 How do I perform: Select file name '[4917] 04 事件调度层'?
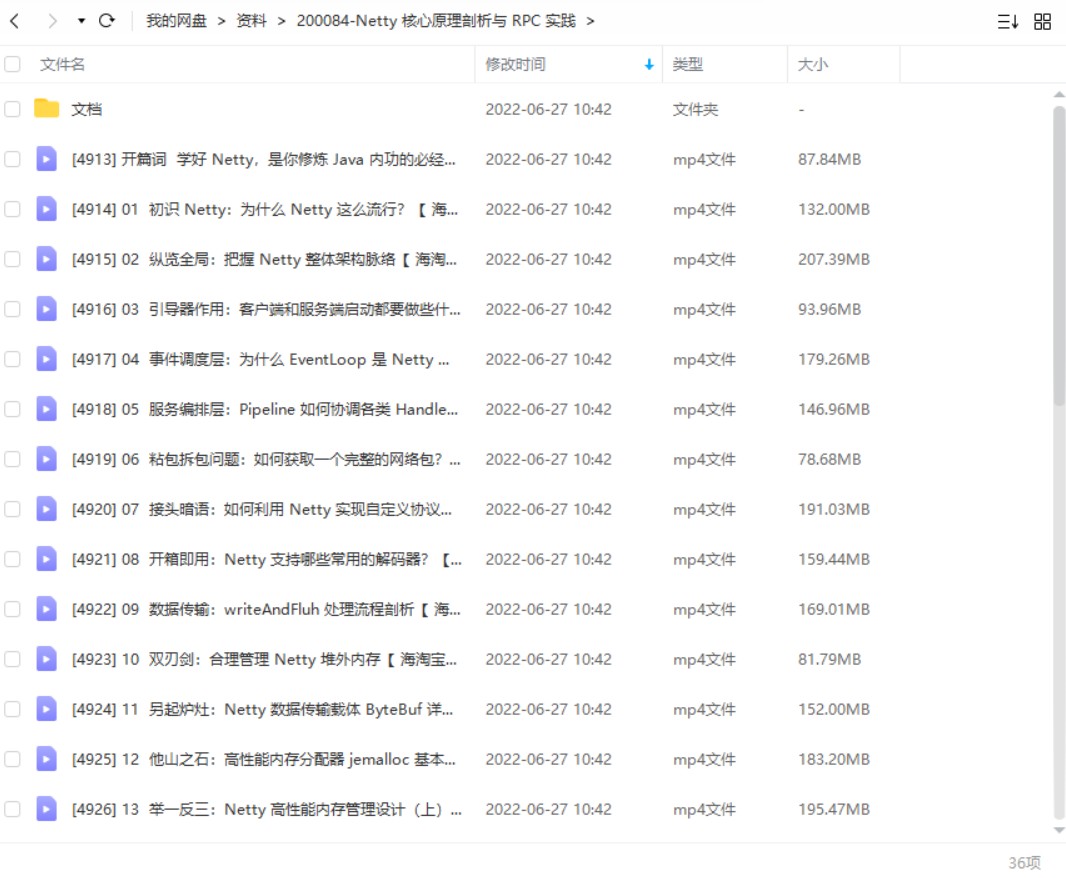pyautogui.click(x=260, y=359)
